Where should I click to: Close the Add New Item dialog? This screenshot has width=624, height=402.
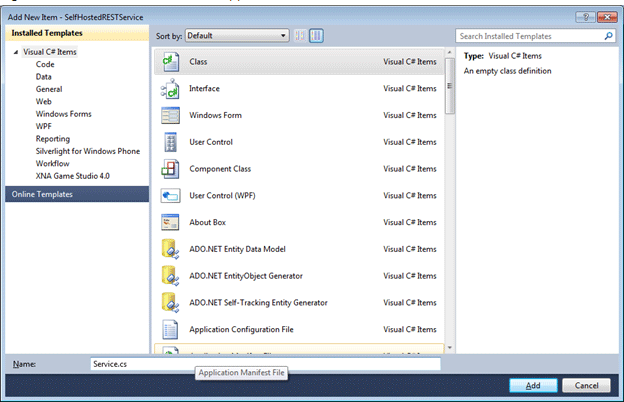[607, 17]
